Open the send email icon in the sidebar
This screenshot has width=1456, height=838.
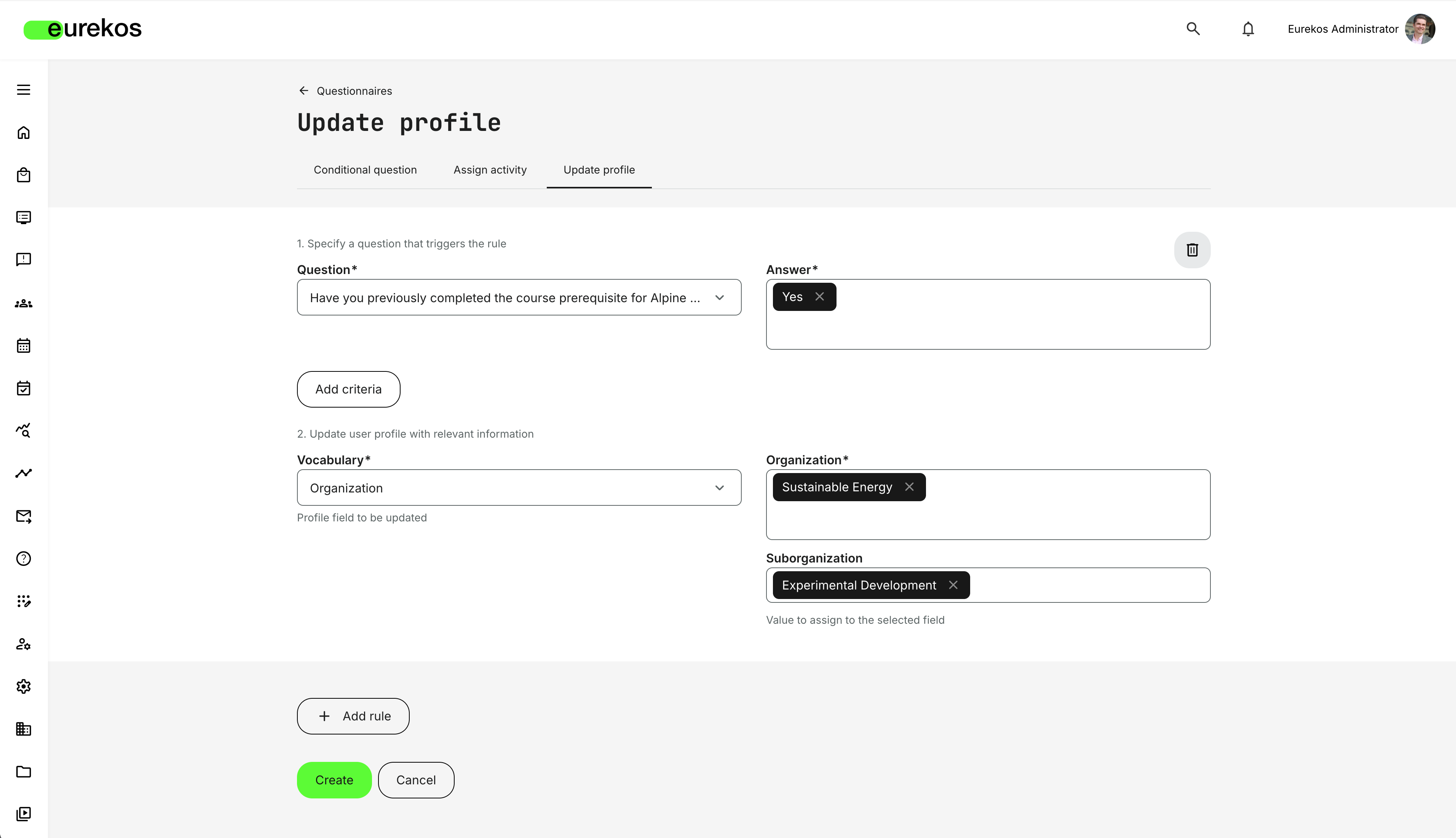(x=23, y=516)
